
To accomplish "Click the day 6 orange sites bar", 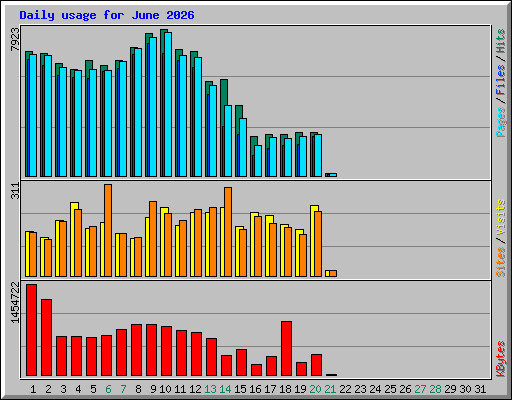I will 108,230.
